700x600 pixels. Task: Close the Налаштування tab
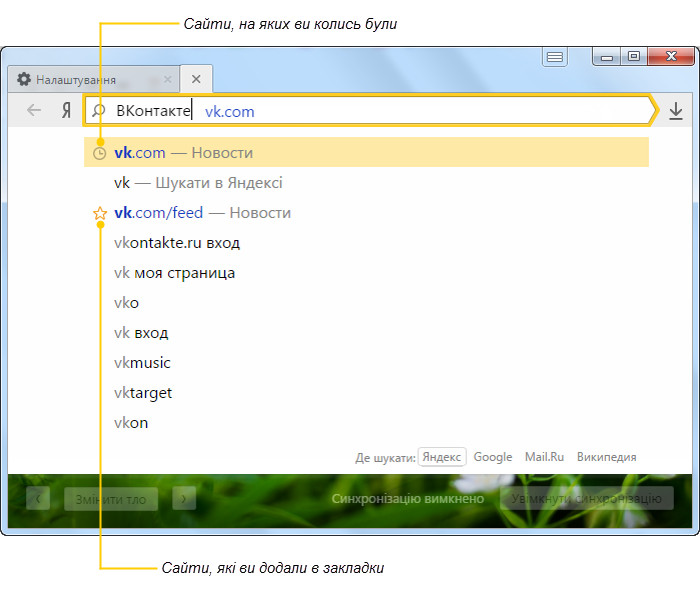click(x=167, y=79)
